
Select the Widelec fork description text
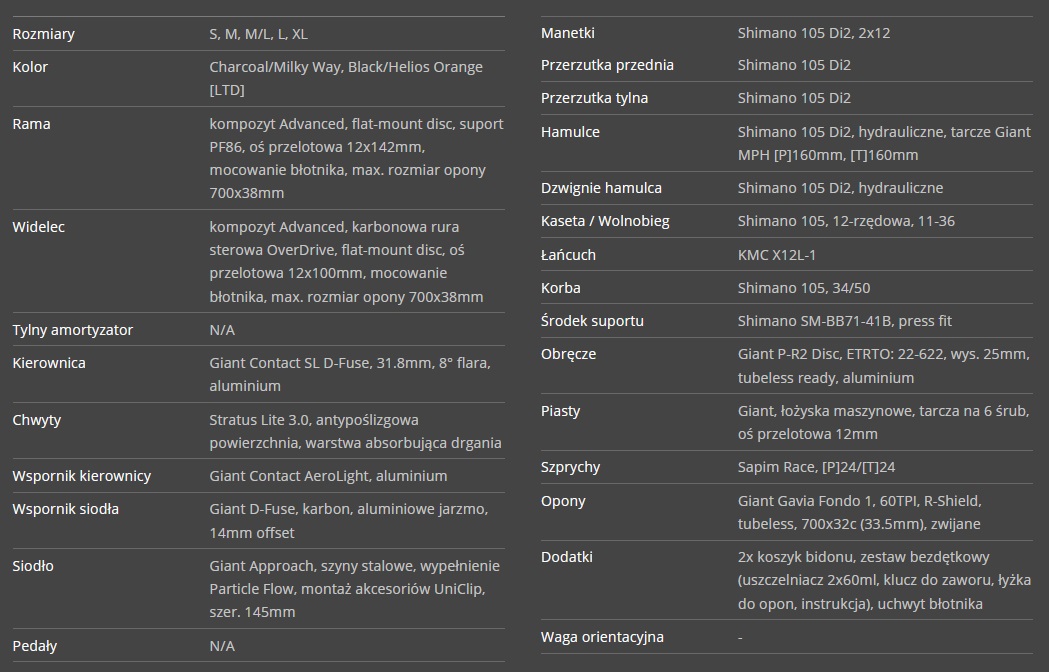tap(346, 262)
